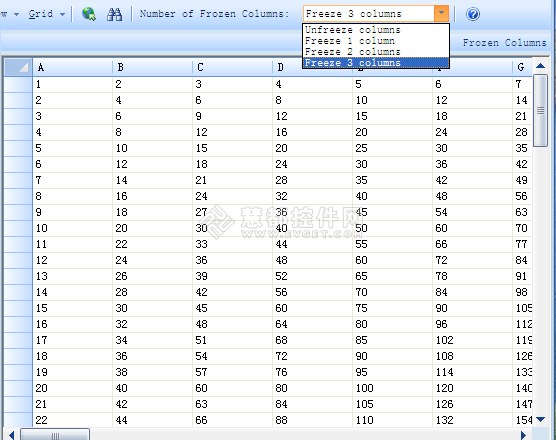Click the row header for row 1
The image size is (556, 440).
click(x=18, y=84)
